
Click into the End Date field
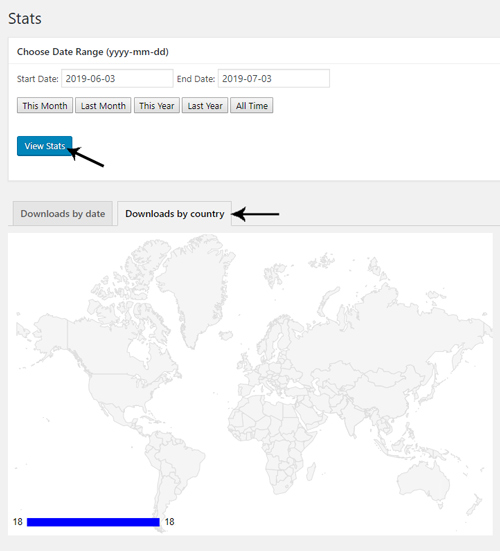point(274,78)
